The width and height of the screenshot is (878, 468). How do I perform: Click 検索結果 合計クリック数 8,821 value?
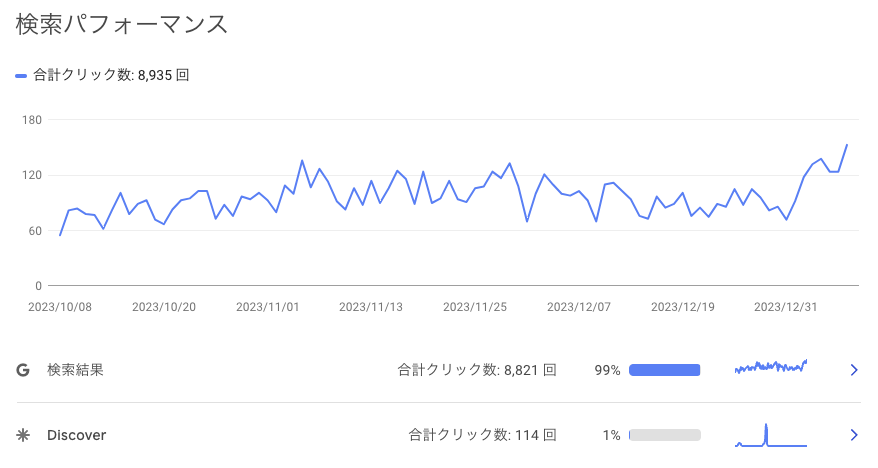pos(476,370)
